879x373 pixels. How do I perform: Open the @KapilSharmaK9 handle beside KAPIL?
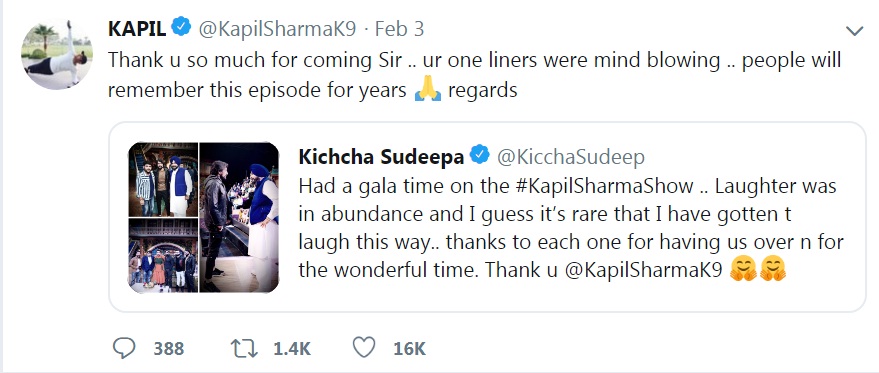277,29
